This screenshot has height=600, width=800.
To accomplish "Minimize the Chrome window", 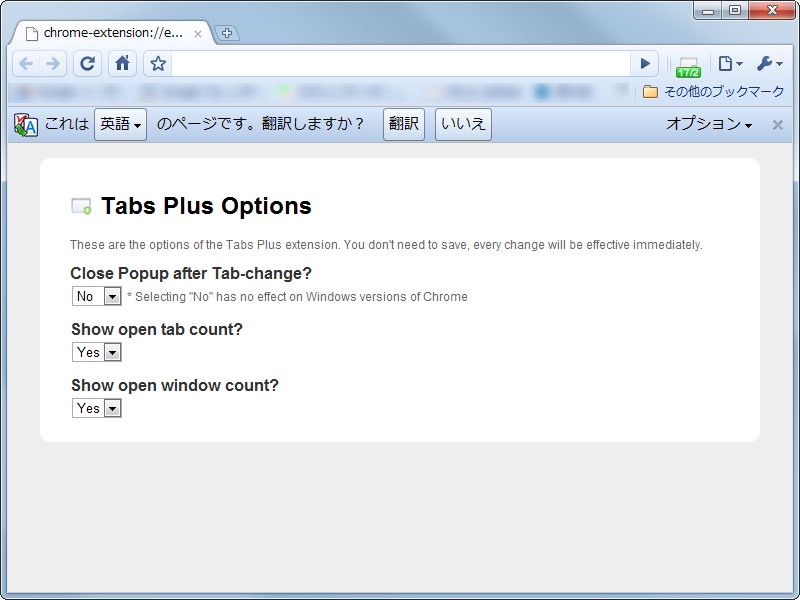I will click(708, 10).
